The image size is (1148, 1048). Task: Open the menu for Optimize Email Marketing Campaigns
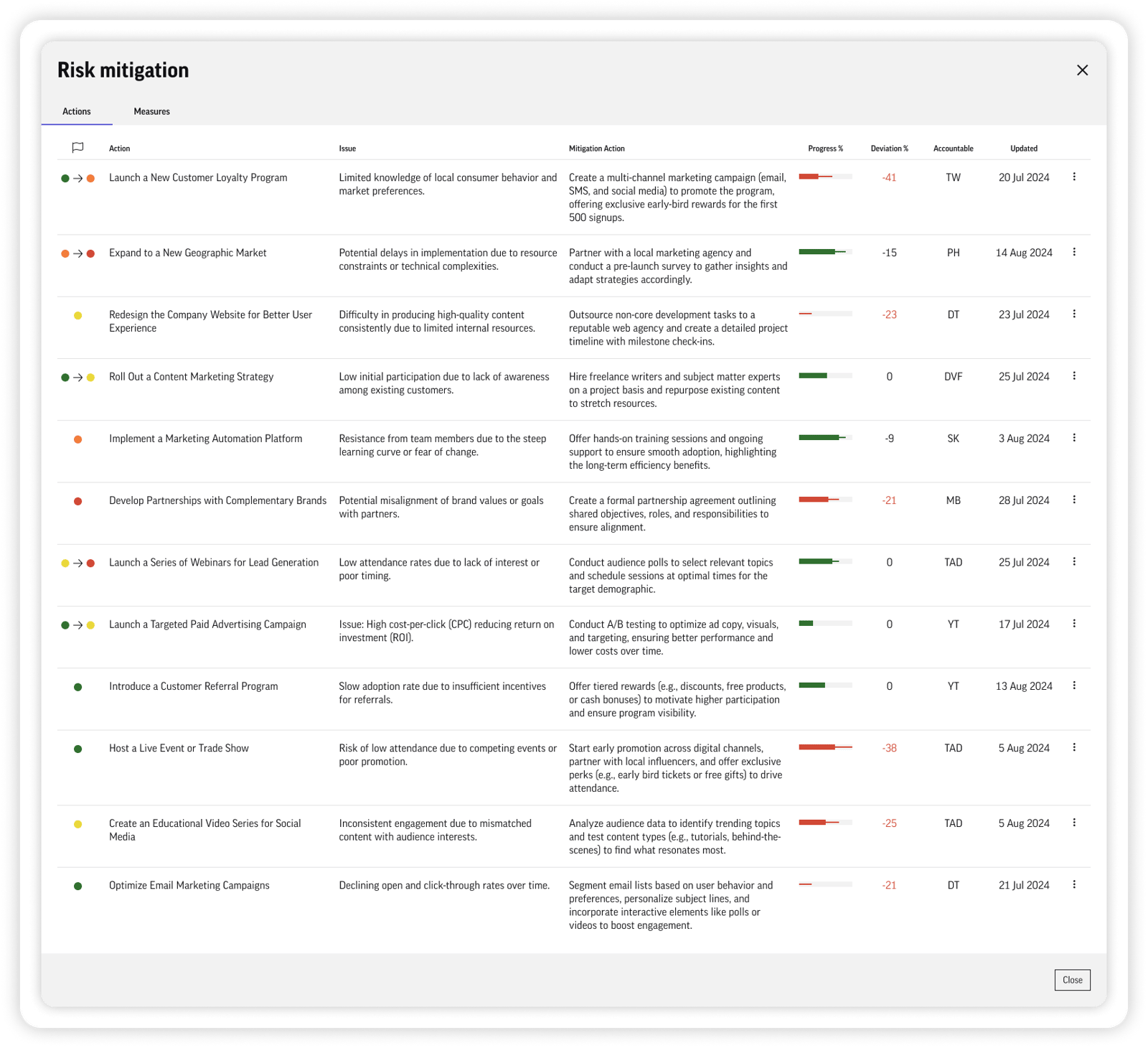1074,885
